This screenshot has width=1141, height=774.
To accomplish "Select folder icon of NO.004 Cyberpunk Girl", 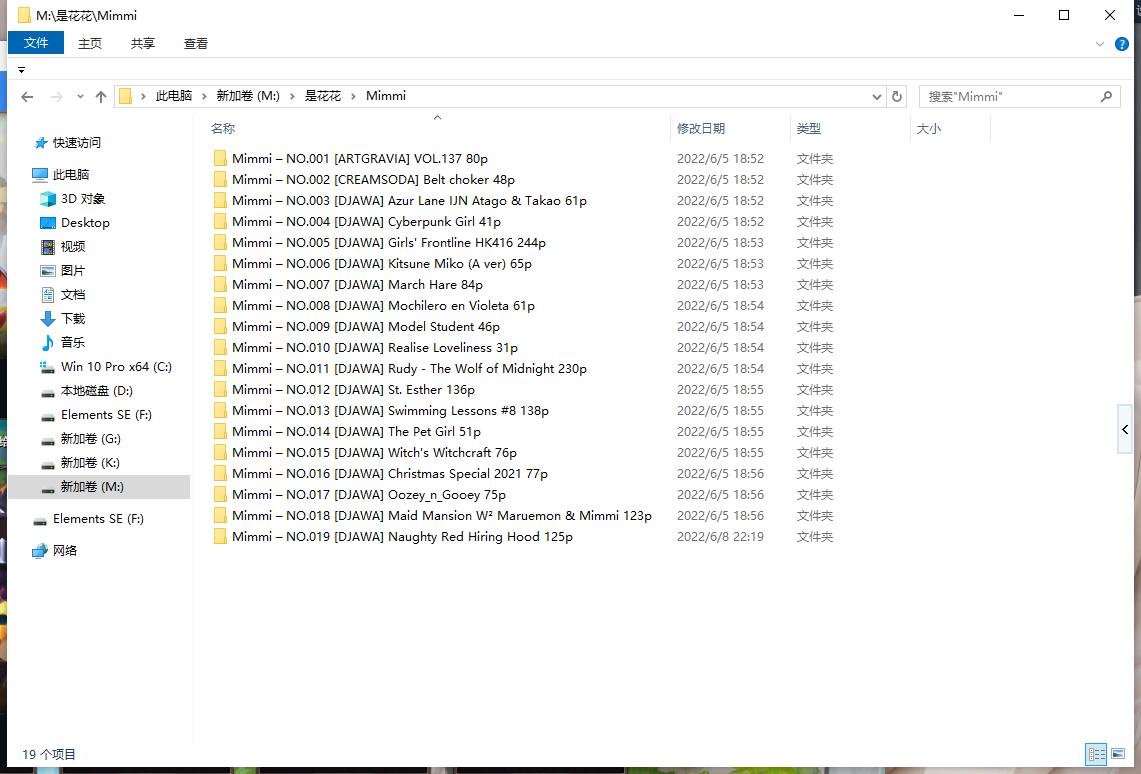I will [x=220, y=222].
